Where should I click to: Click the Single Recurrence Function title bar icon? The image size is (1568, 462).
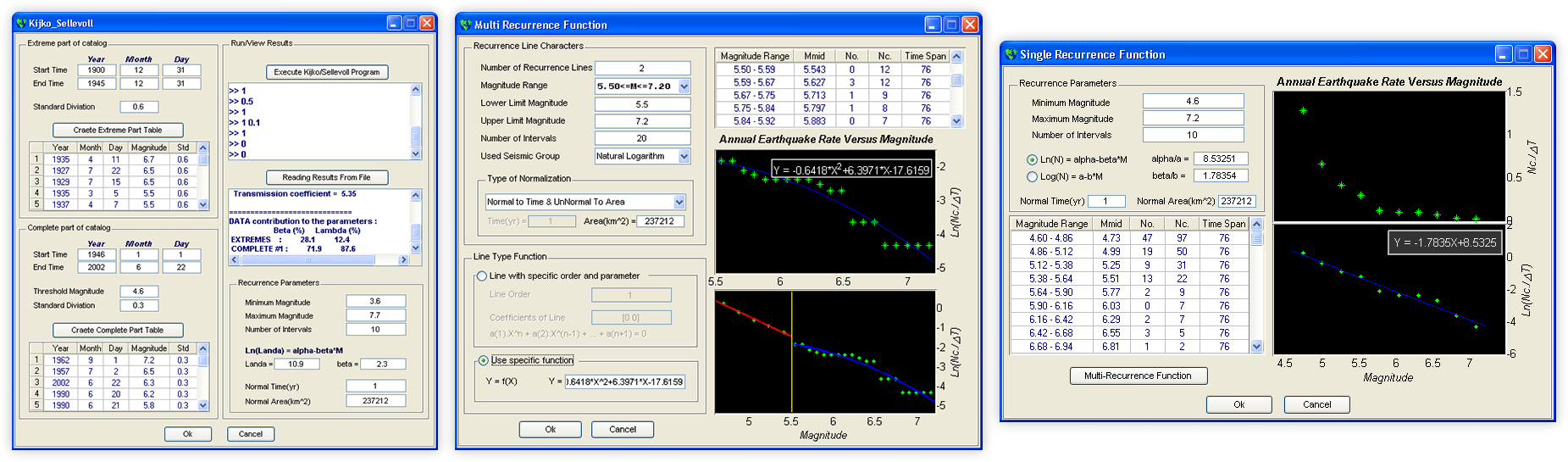coord(1011,54)
